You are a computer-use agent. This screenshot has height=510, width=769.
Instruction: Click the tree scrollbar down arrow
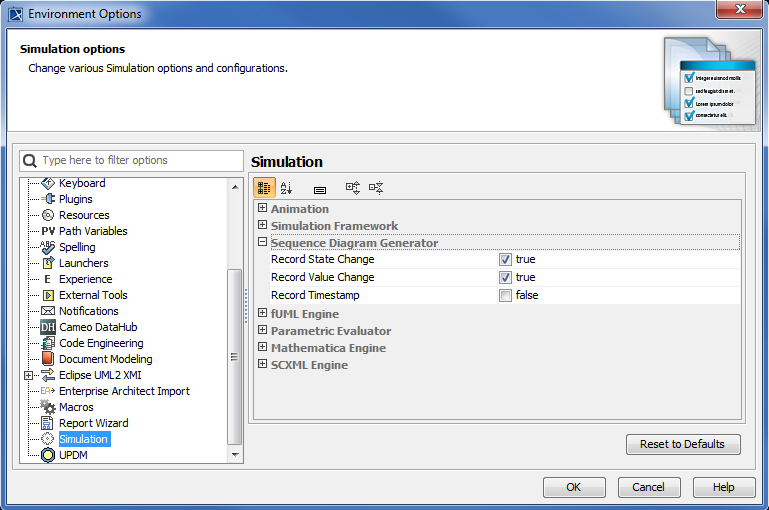click(235, 455)
